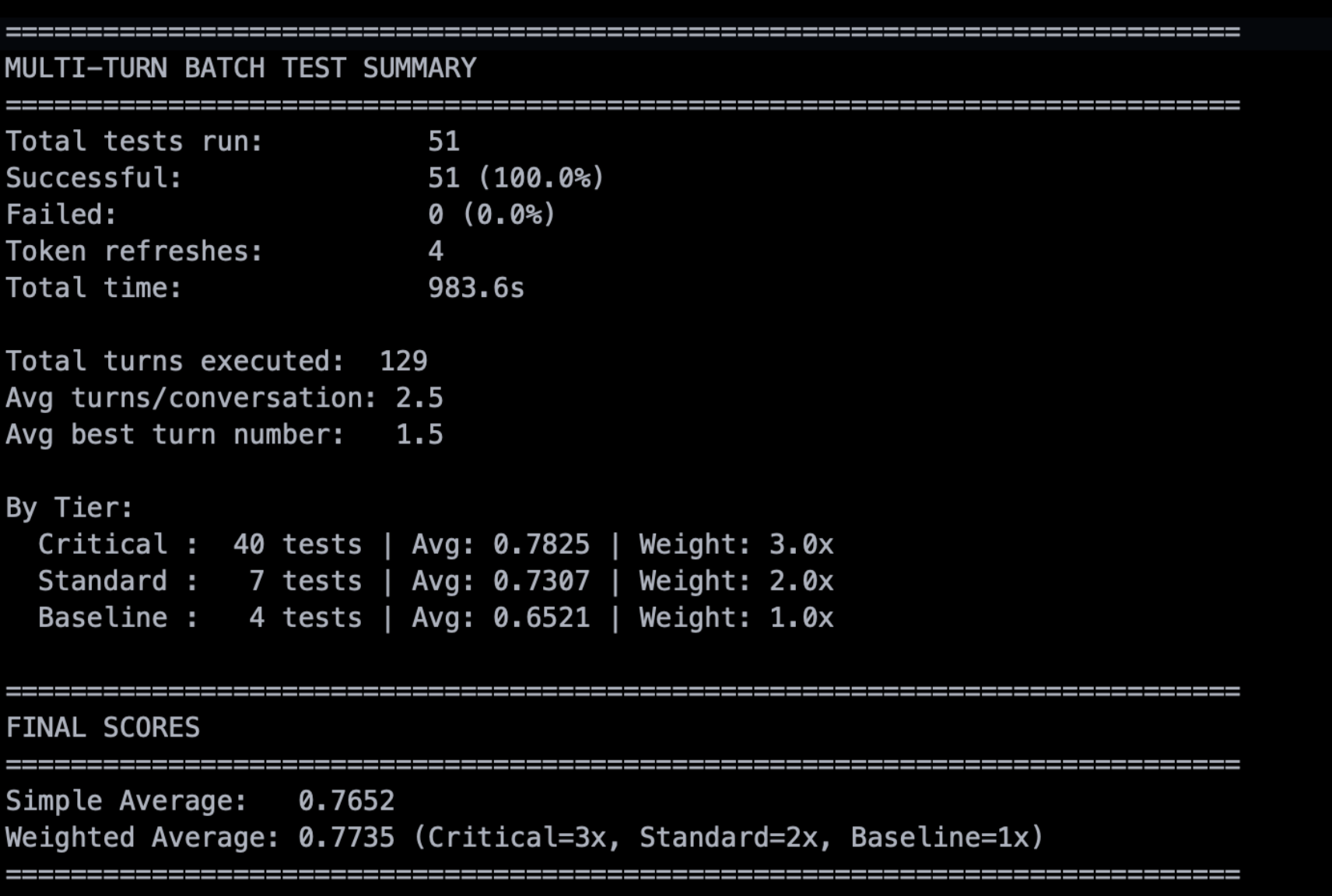This screenshot has height=896, width=1332.
Task: Click the Total tests run: label
Action: click(135, 142)
